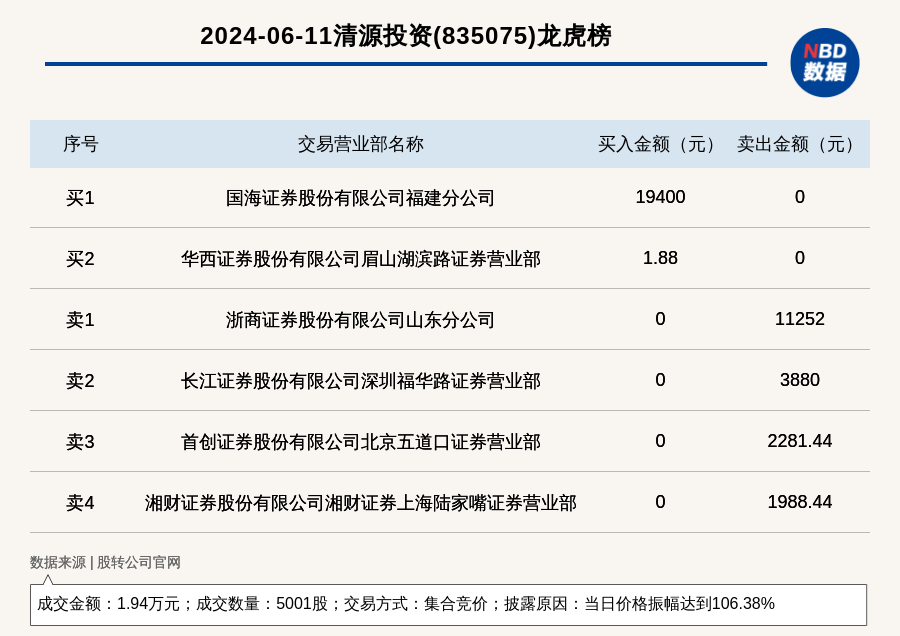The image size is (900, 636).
Task: Click the 11252 sell amount cell
Action: (x=800, y=319)
